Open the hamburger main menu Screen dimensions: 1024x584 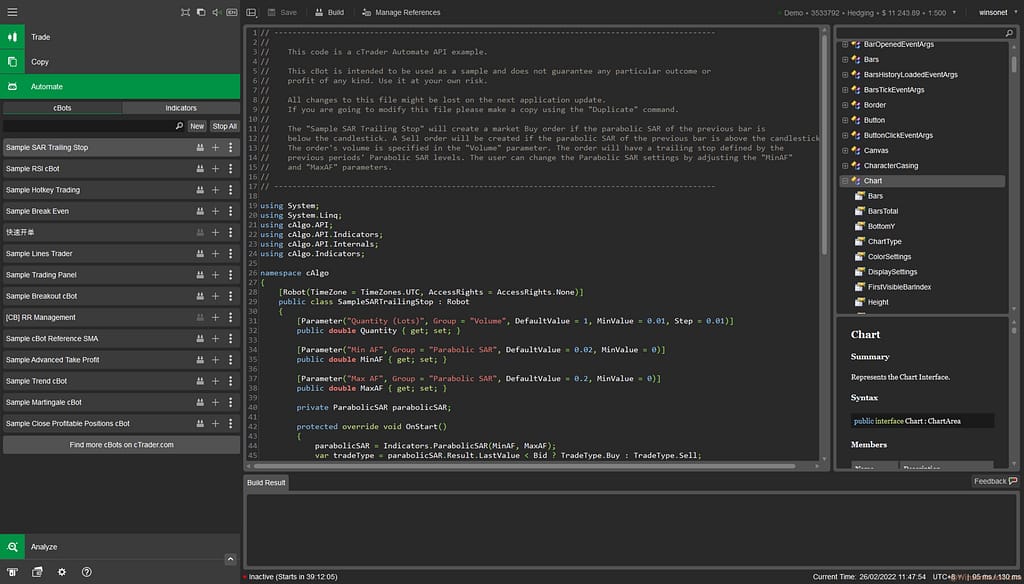pos(12,12)
